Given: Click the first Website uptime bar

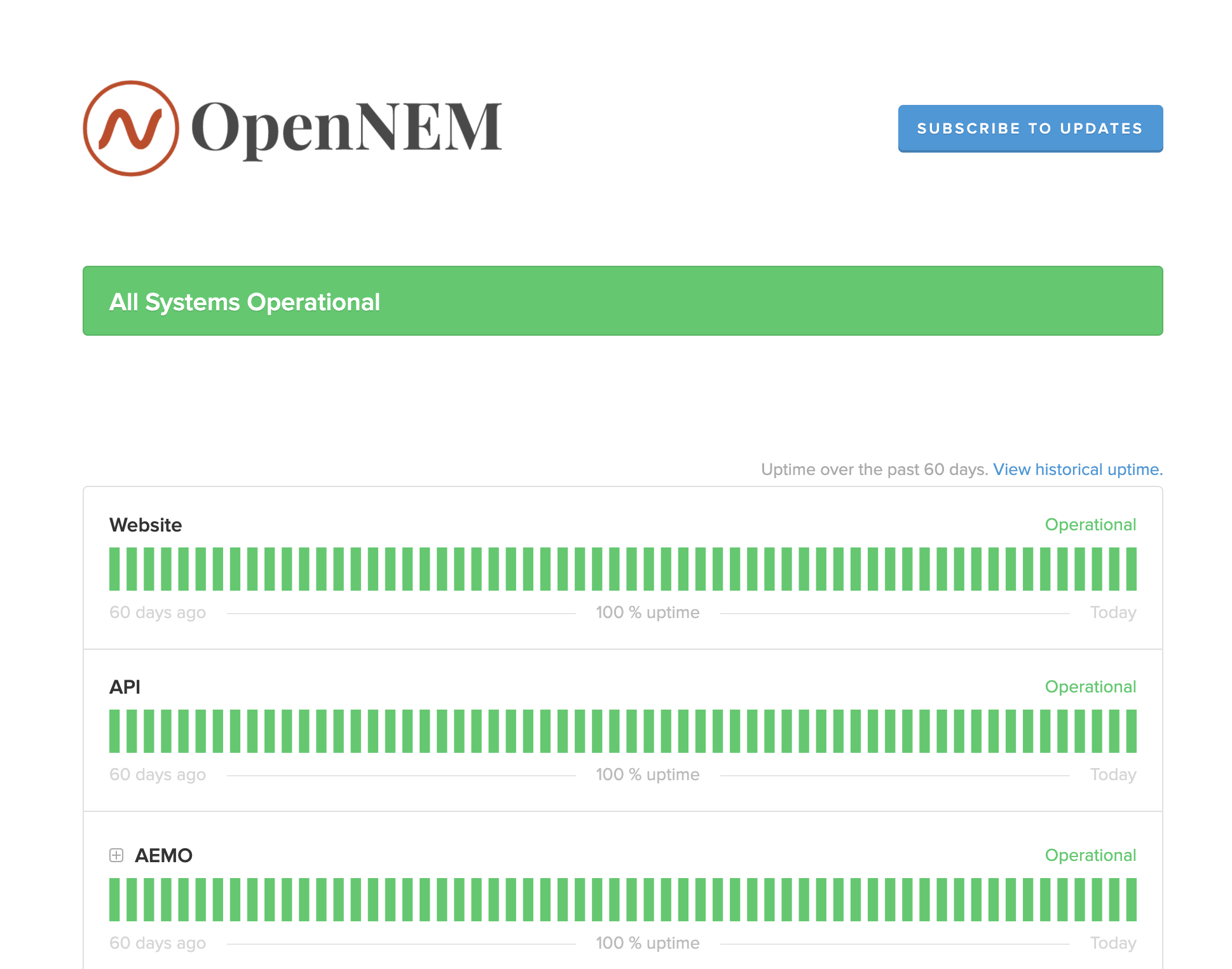Looking at the screenshot, I should pyautogui.click(x=114, y=569).
